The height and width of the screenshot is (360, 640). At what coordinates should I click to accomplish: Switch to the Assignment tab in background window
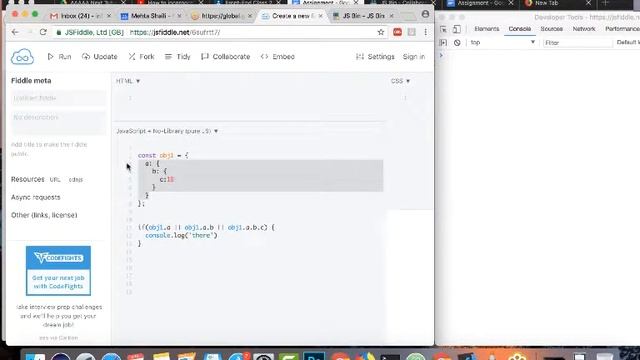pos(480,3)
